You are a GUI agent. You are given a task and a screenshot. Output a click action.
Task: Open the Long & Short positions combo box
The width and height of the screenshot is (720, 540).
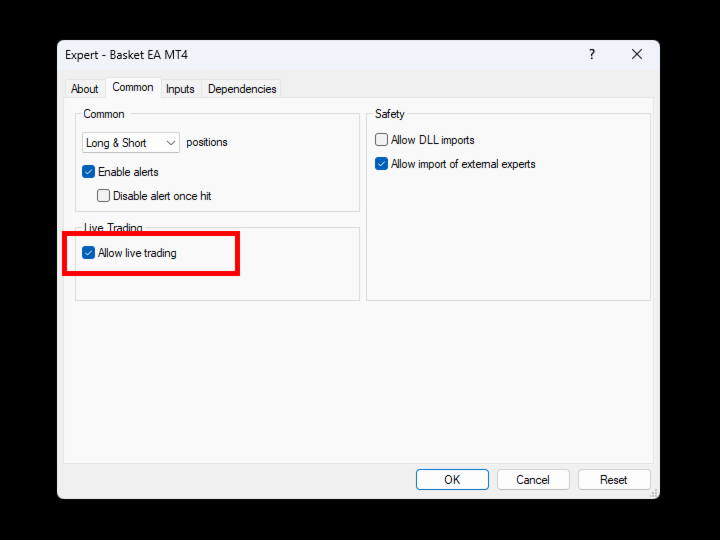tap(131, 143)
